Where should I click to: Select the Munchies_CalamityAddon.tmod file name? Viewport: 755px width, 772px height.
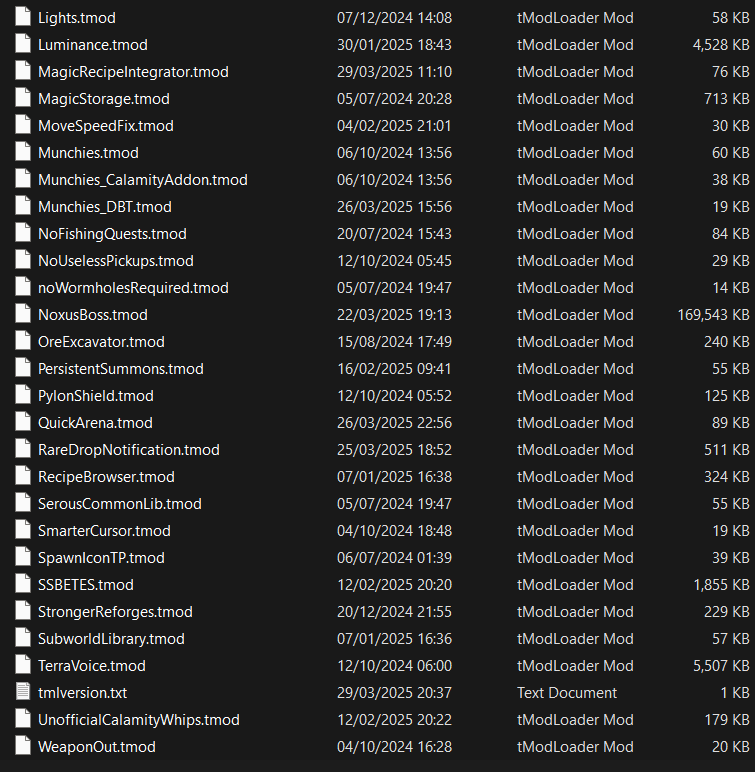coord(143,180)
